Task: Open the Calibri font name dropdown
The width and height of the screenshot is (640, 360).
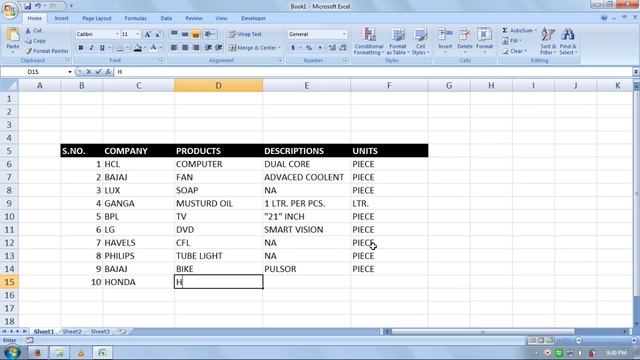Action: pos(117,34)
